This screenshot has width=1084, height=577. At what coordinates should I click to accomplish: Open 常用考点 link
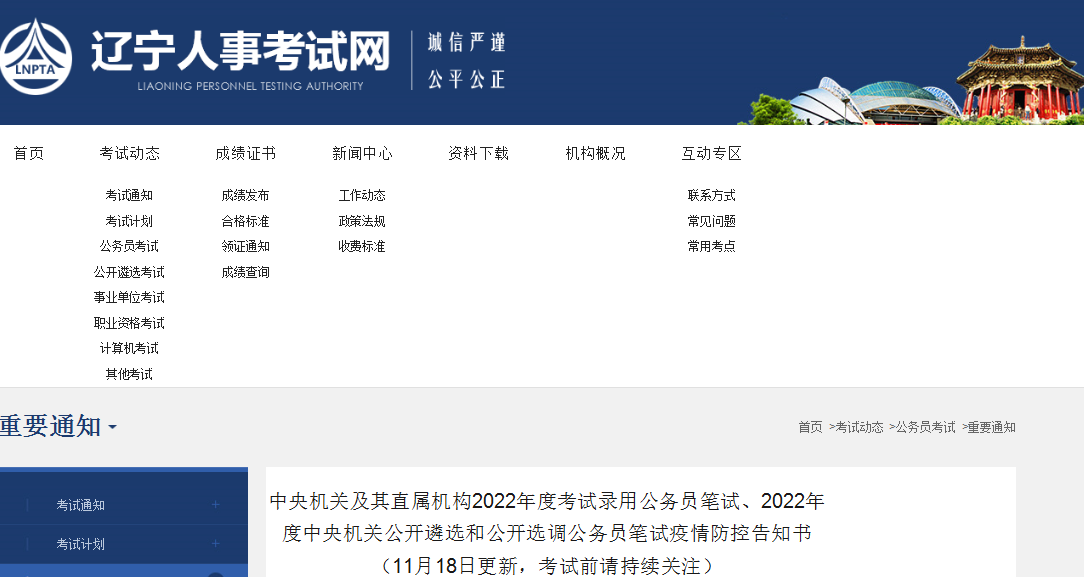tap(711, 247)
